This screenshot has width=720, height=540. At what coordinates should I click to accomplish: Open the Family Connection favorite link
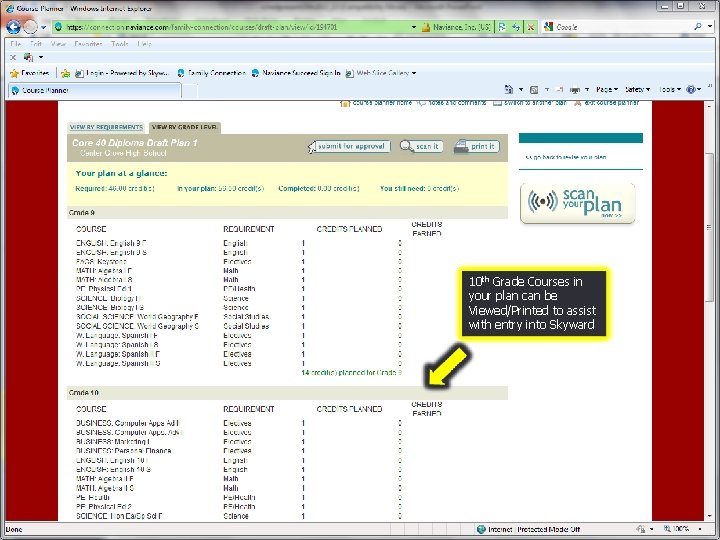[x=211, y=73]
